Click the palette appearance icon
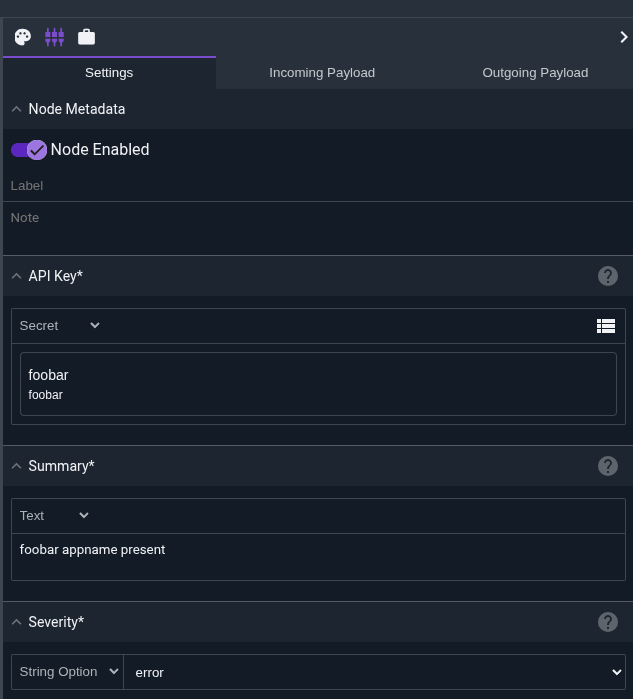The width and height of the screenshot is (633, 699). (22, 37)
